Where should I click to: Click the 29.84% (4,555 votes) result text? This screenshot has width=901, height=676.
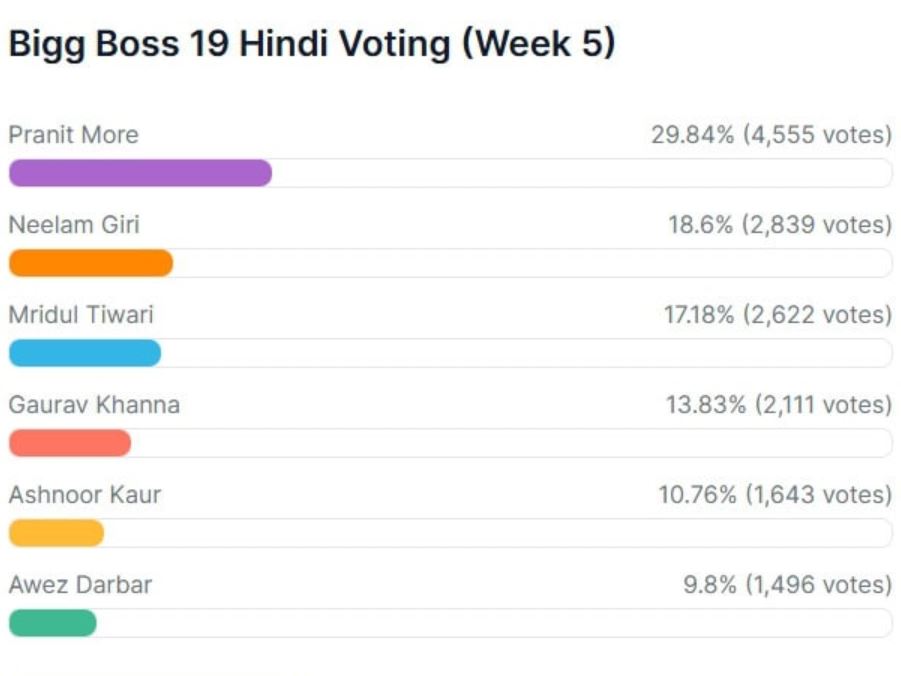(770, 135)
